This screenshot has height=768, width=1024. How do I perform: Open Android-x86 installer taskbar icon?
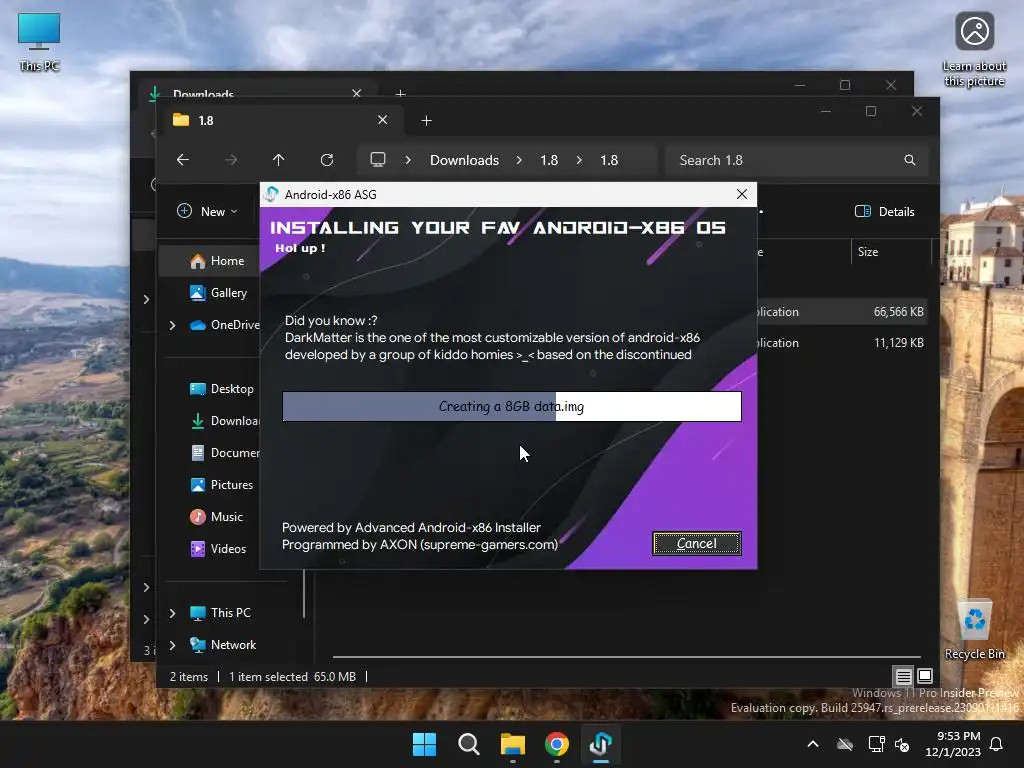click(601, 744)
